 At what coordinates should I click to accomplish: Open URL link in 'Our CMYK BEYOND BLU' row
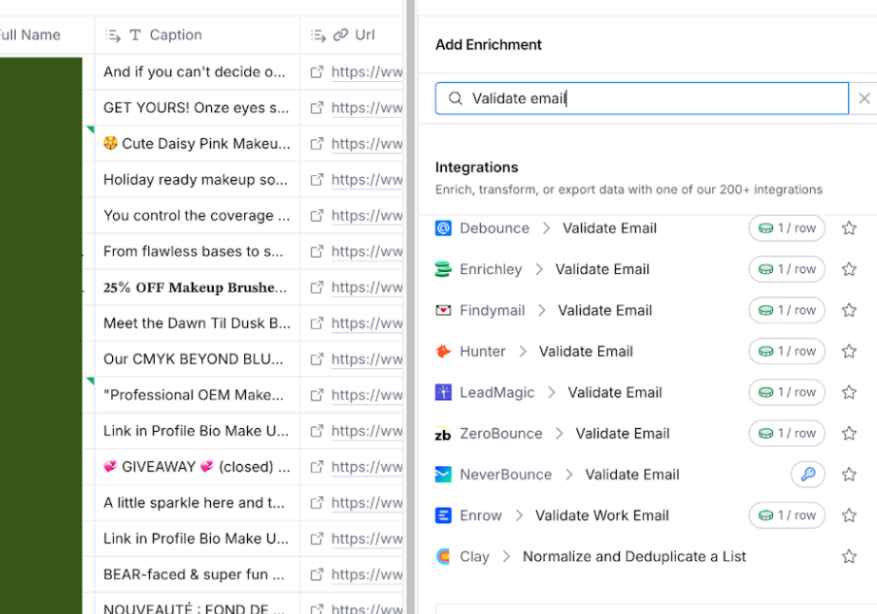[x=366, y=359]
